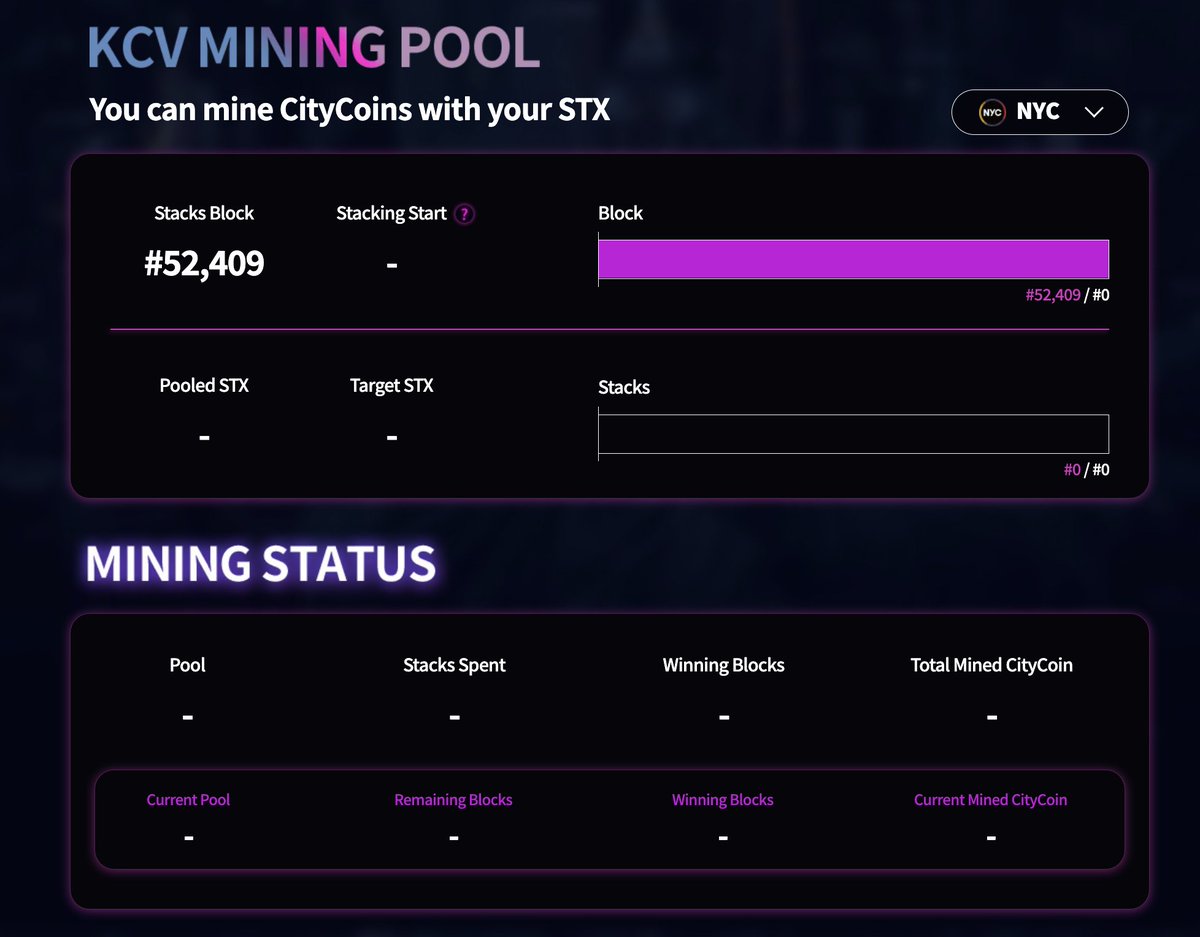Click the 'Current Pool' label

click(188, 800)
